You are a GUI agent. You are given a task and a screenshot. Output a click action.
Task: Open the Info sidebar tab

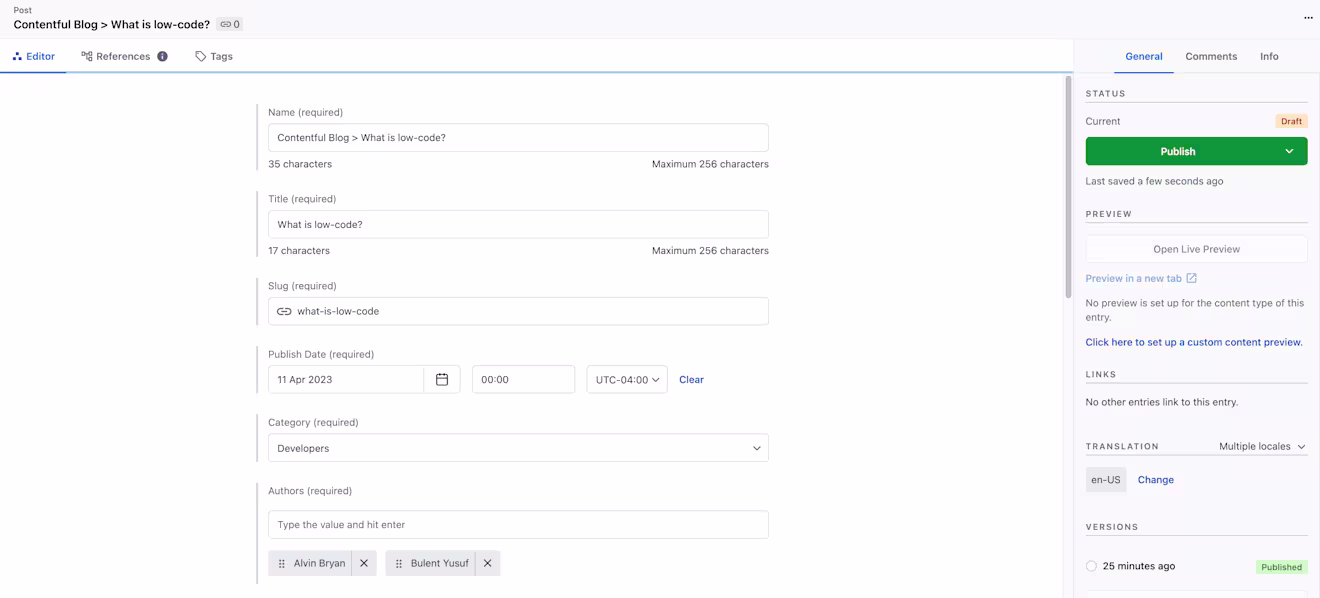coord(1269,56)
